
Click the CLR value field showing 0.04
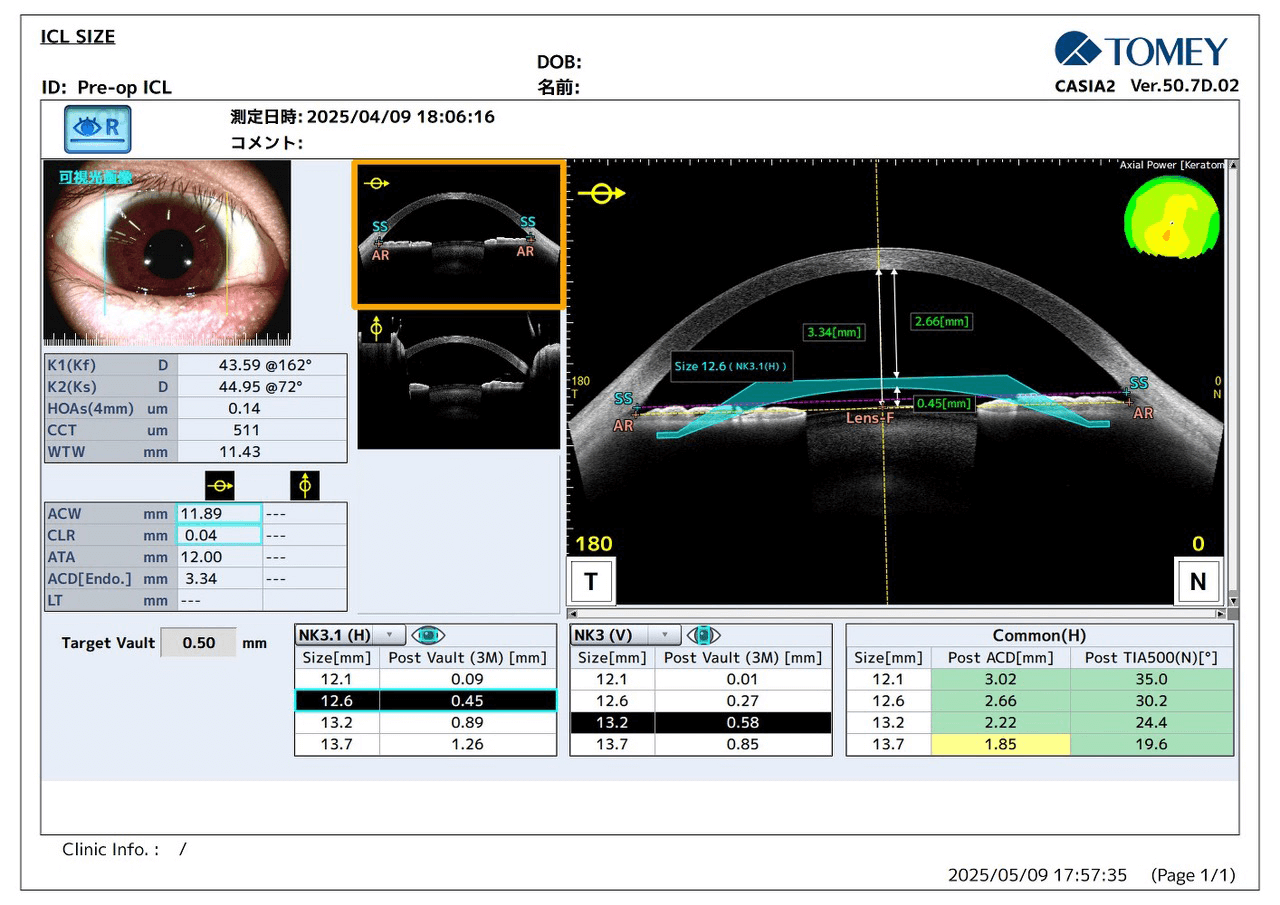point(220,535)
